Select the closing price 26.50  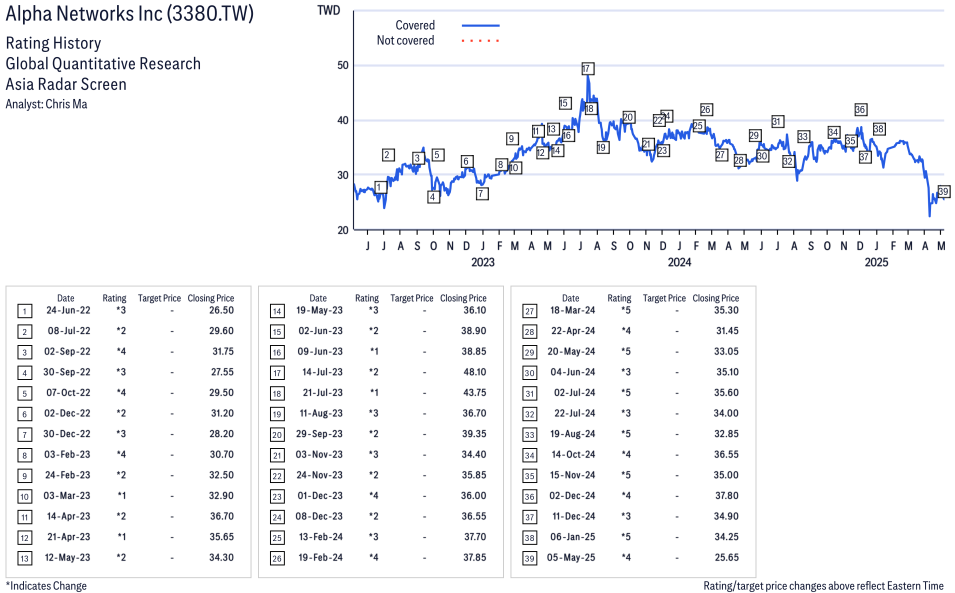point(222,311)
